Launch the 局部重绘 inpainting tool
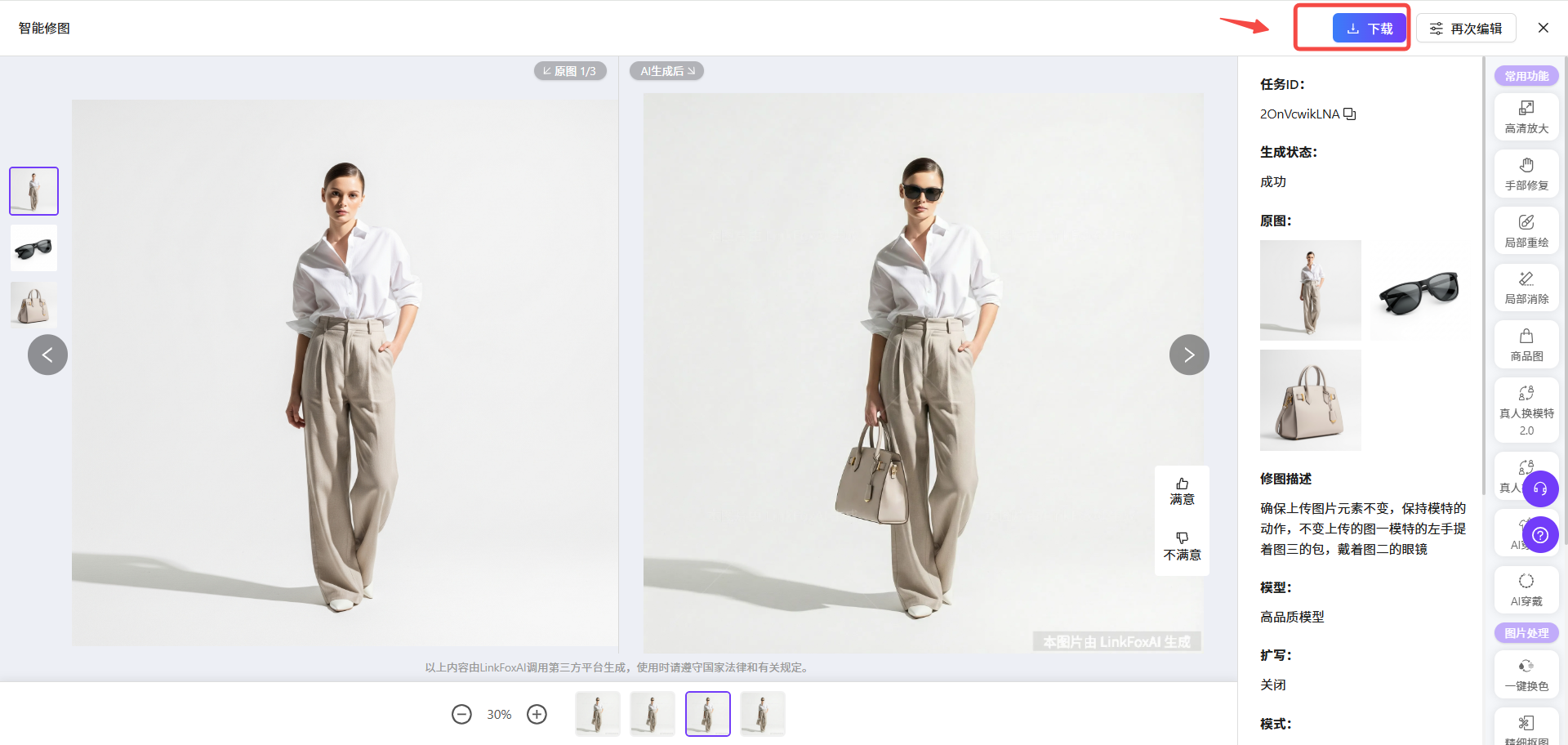This screenshot has width=1568, height=745. (x=1526, y=231)
